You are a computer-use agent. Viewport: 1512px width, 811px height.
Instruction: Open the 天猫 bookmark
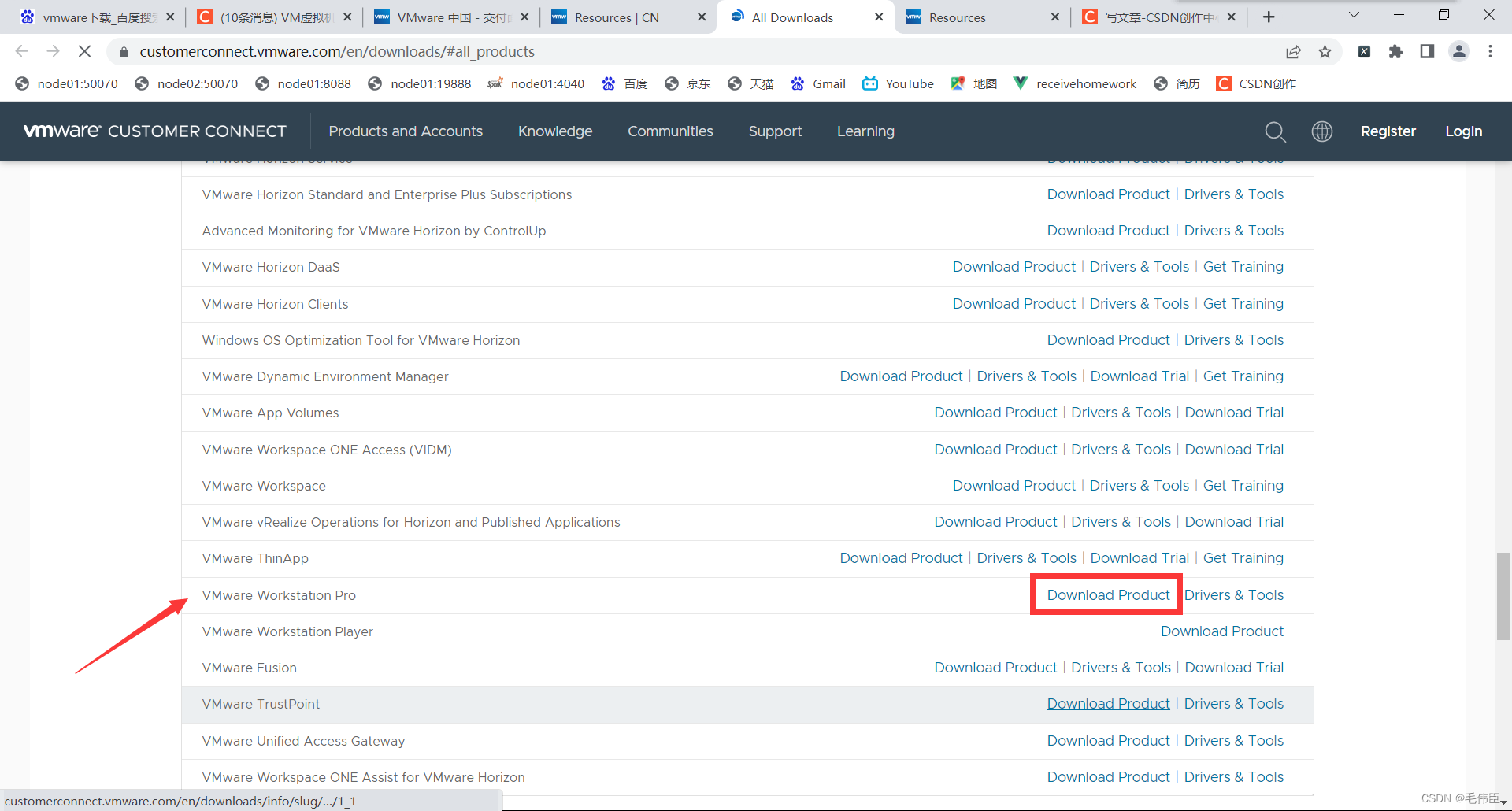[750, 83]
